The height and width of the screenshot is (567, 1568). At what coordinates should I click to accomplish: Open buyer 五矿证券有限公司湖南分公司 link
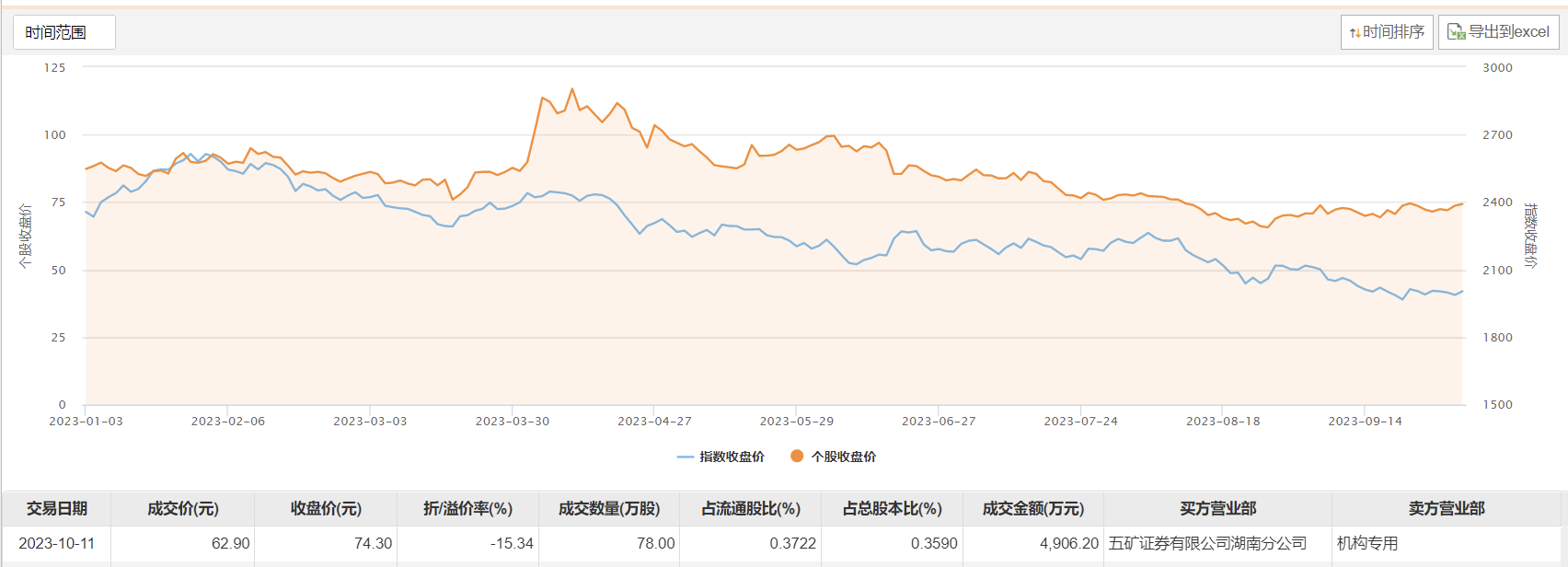pyautogui.click(x=1207, y=543)
